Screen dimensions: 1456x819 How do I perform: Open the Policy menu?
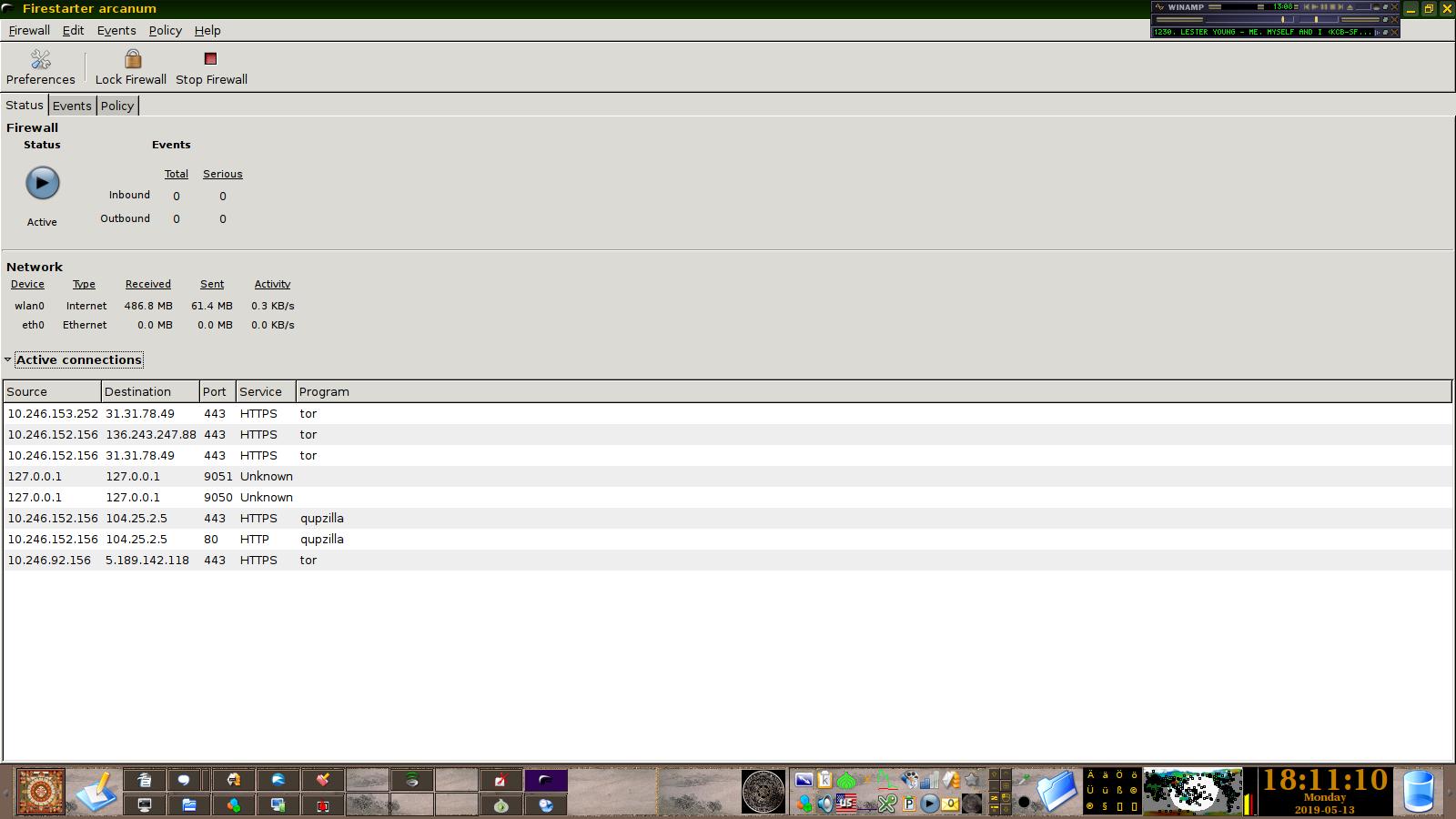165,30
